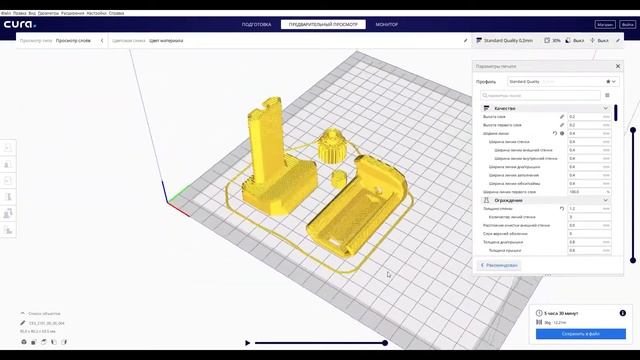
Task: Open the Настройки menu
Action: point(96,13)
